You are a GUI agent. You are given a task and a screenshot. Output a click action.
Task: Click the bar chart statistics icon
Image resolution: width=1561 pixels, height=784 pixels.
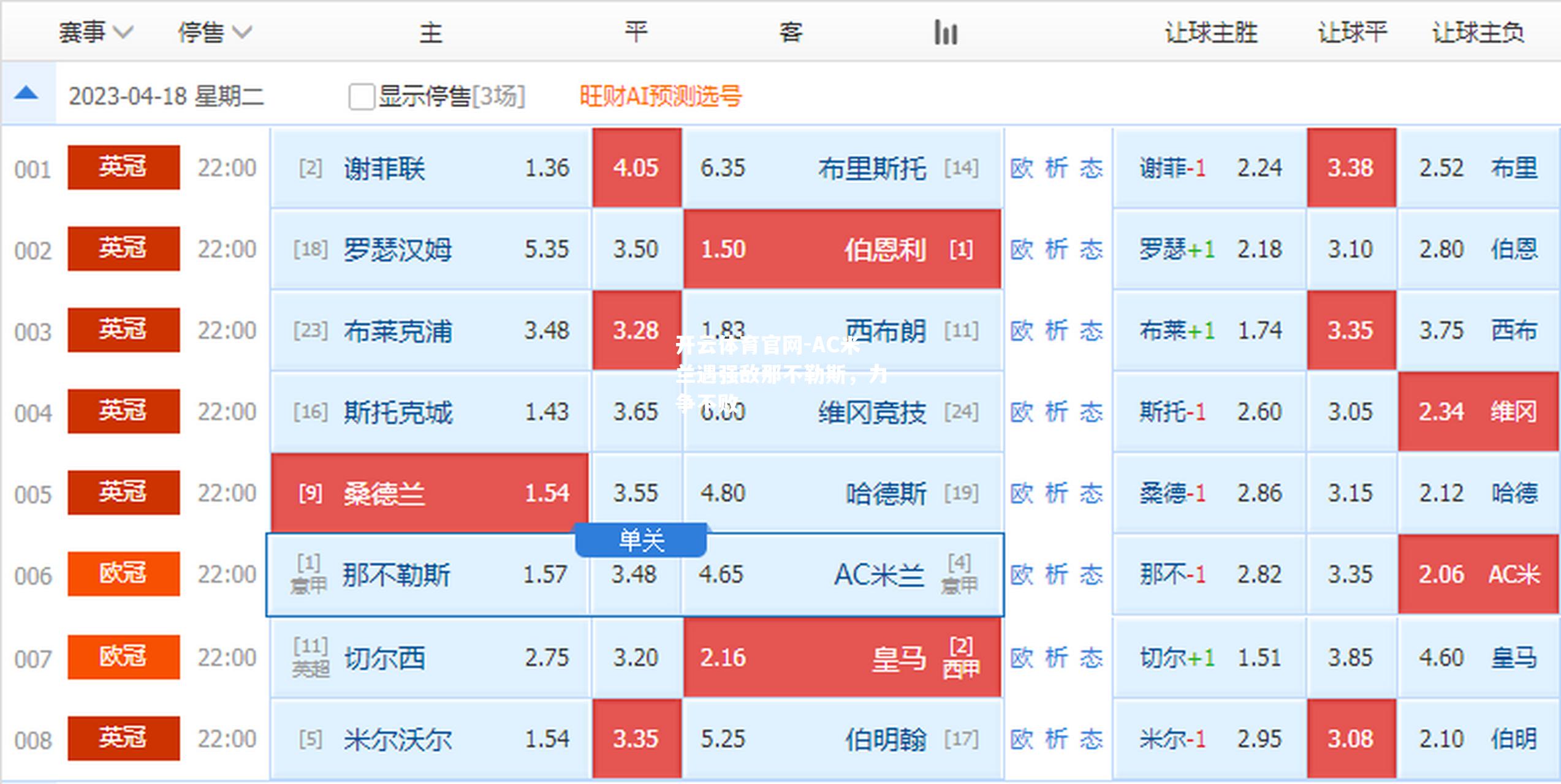945,32
